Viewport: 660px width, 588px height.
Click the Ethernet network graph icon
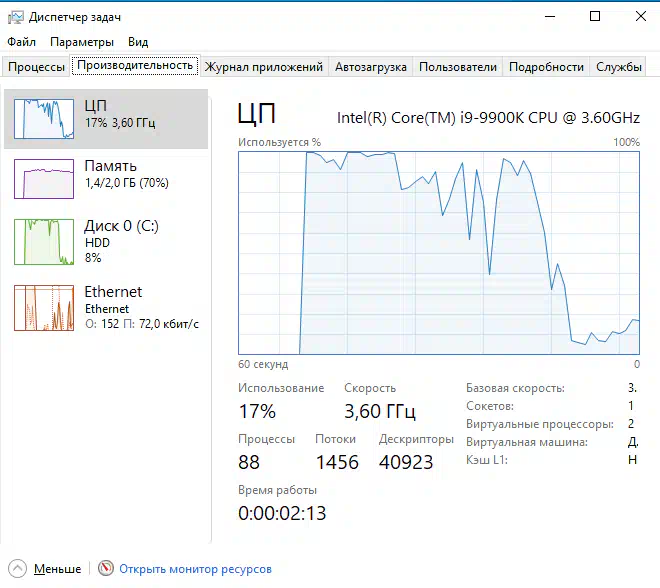44,307
